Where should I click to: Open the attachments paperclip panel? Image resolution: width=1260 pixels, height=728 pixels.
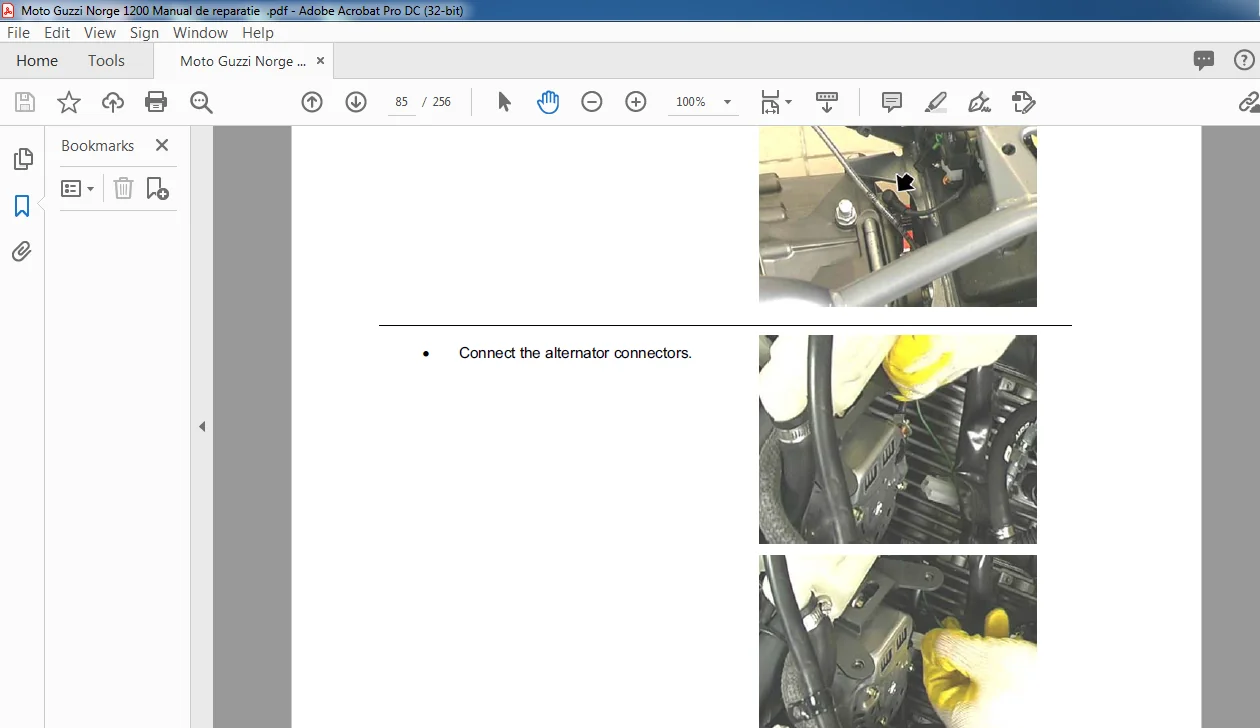pos(22,251)
